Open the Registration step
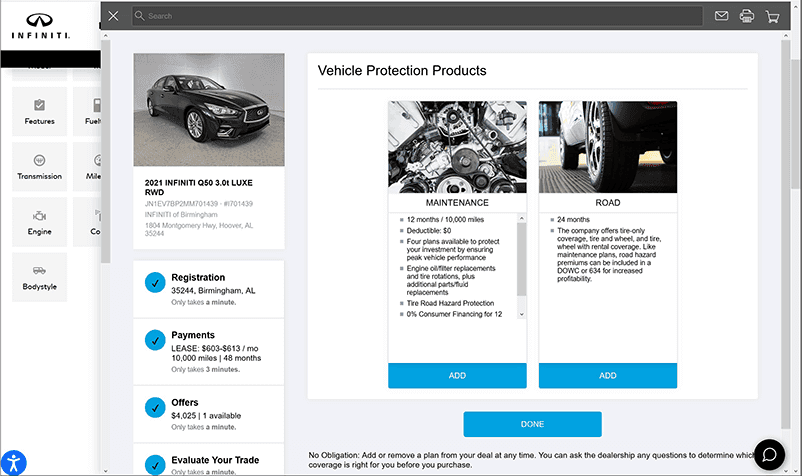Screen dimensions: 802x476 tap(209, 289)
